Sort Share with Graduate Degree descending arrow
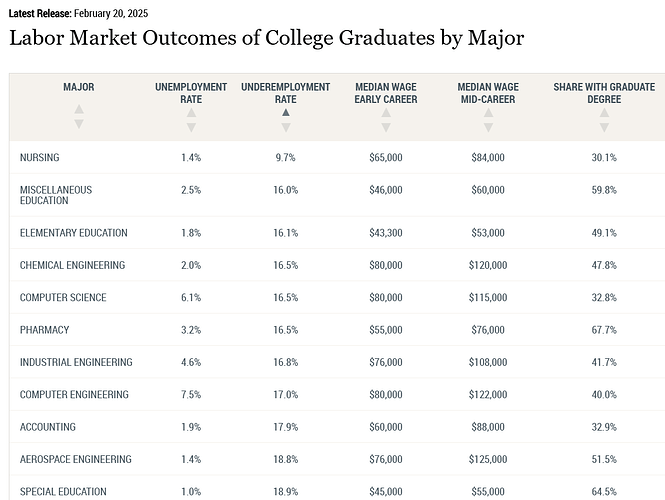665x500 pixels. 604,127
